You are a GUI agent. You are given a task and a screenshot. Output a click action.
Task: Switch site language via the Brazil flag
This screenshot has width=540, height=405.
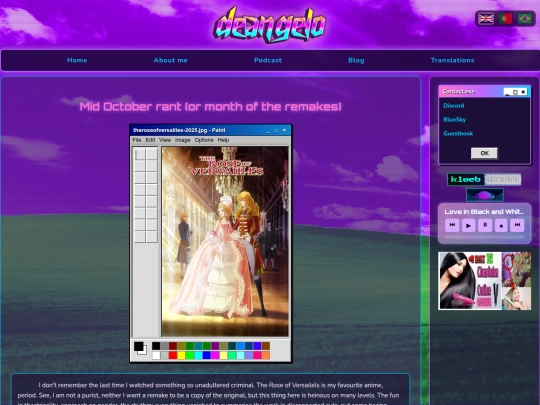(x=525, y=18)
